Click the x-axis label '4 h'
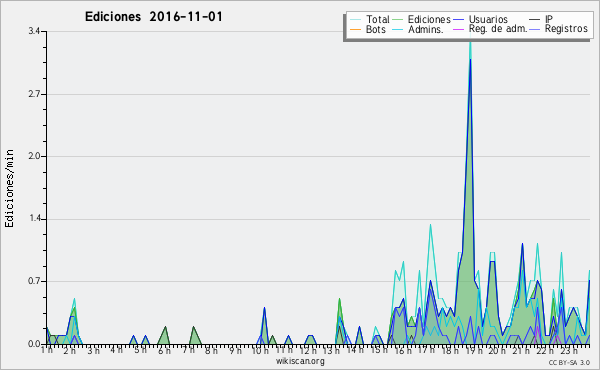The width and height of the screenshot is (600, 370). (117, 350)
